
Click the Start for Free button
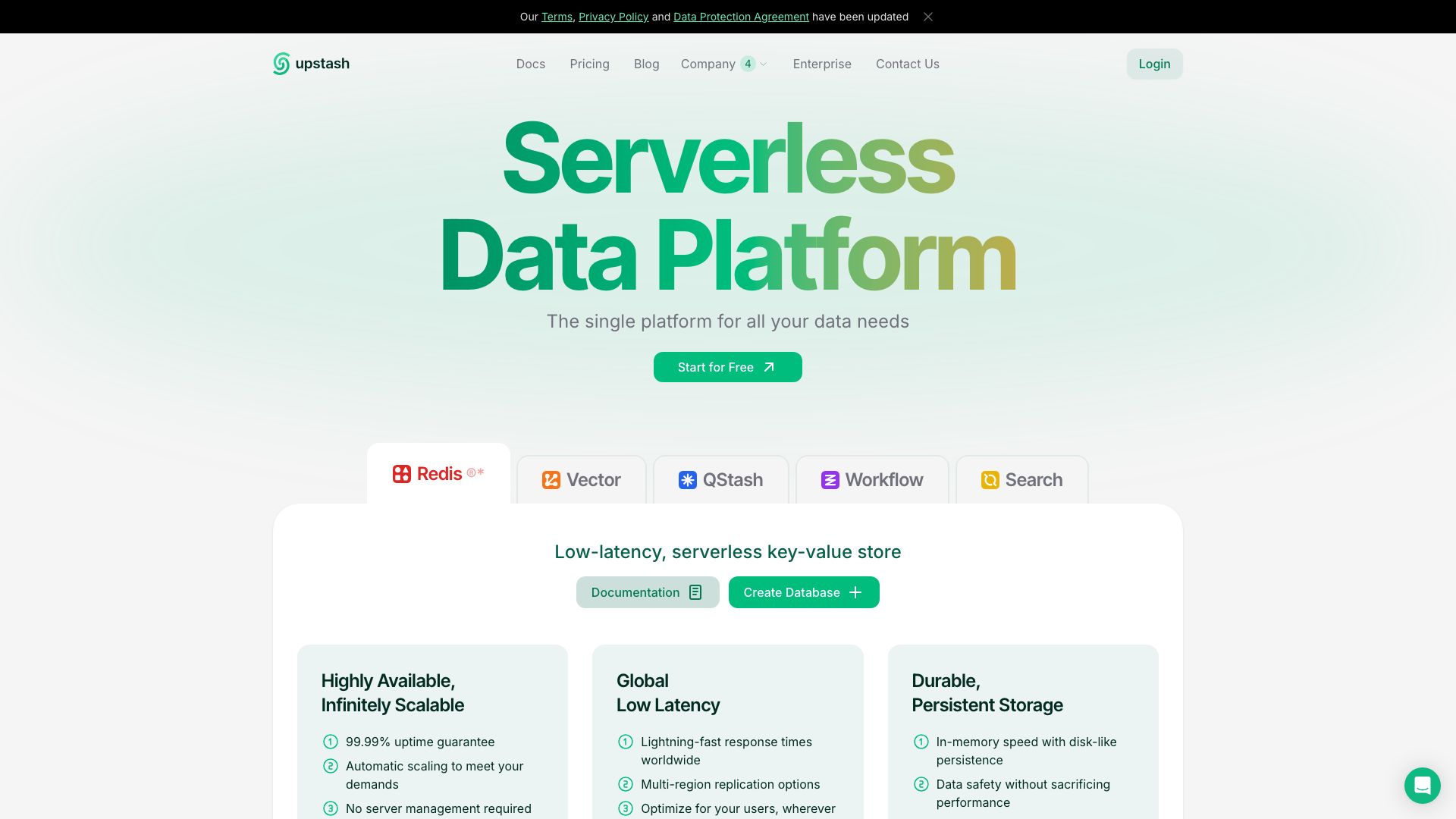727,367
